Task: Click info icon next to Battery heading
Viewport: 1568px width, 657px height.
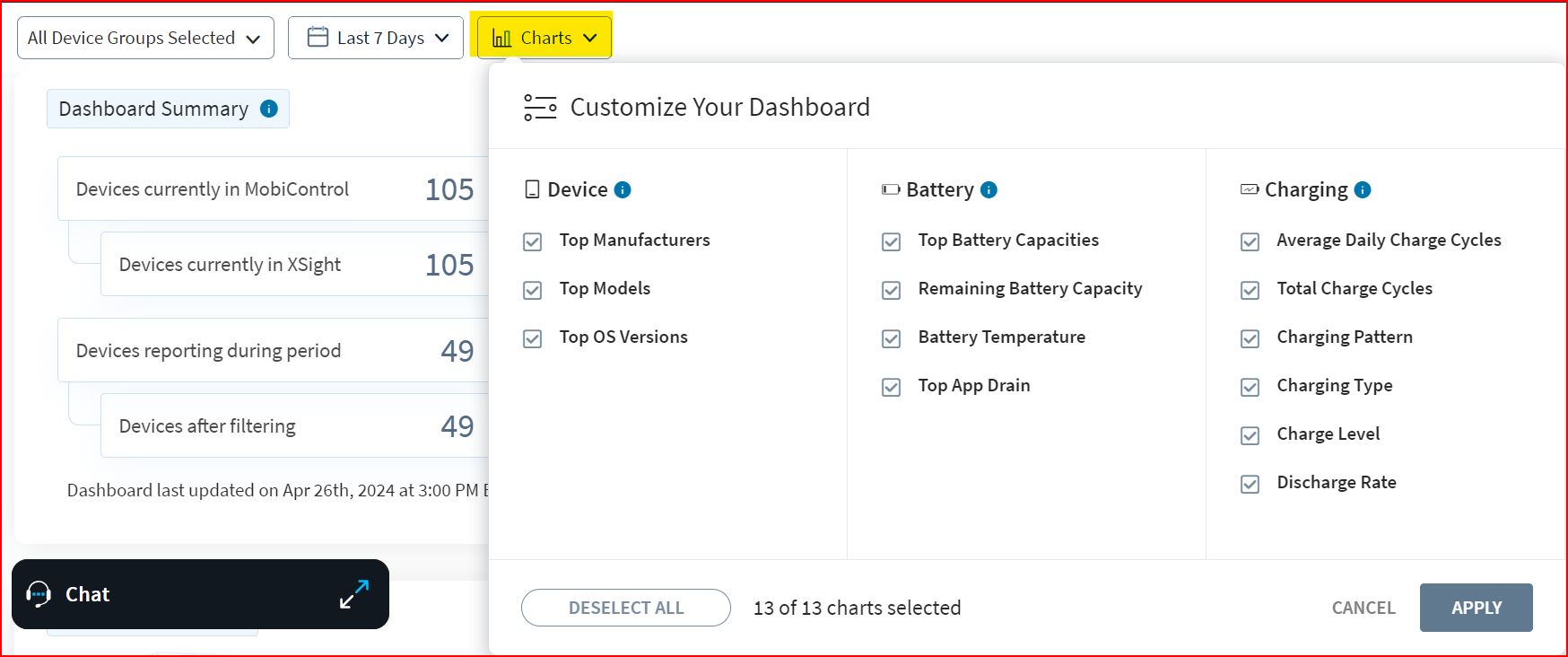Action: [989, 189]
